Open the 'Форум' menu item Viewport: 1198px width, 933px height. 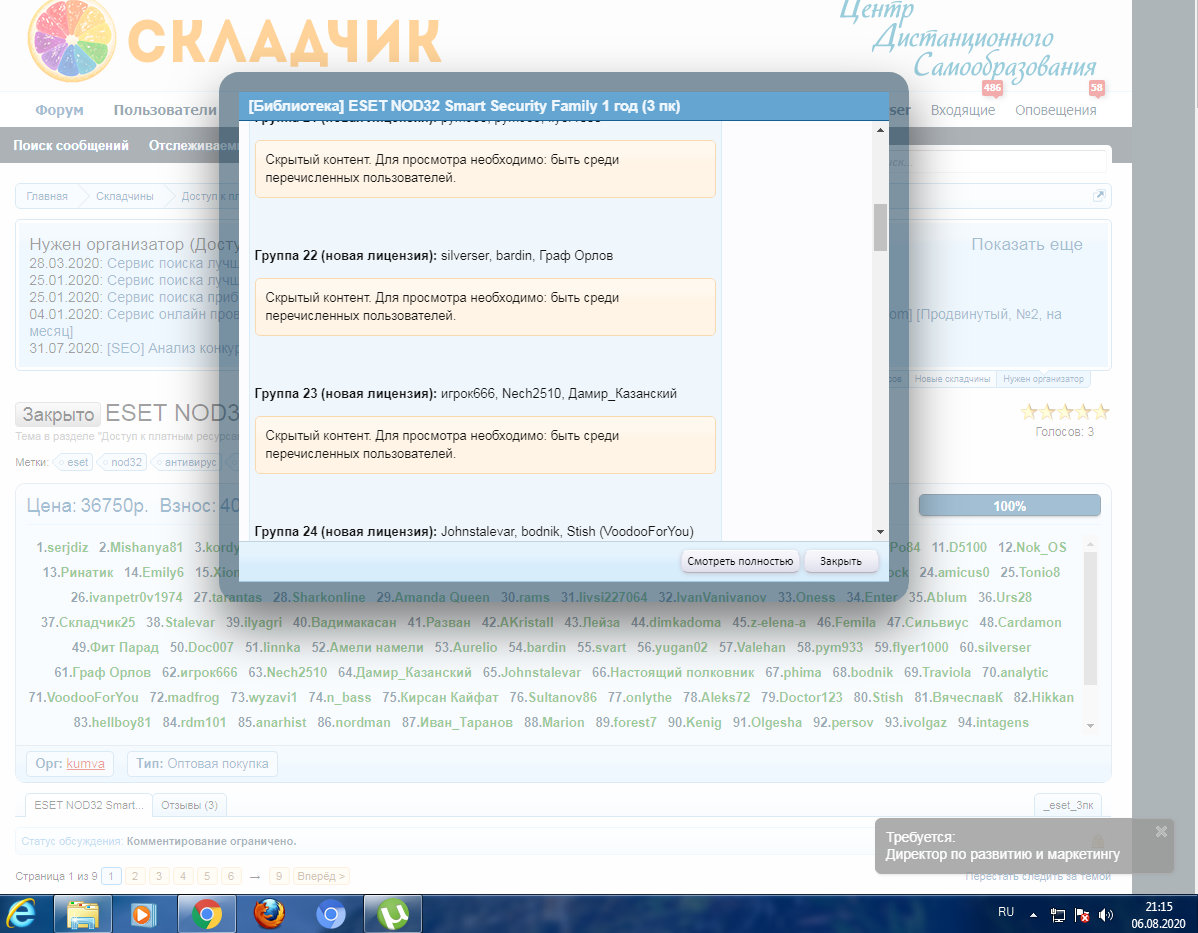pos(59,110)
